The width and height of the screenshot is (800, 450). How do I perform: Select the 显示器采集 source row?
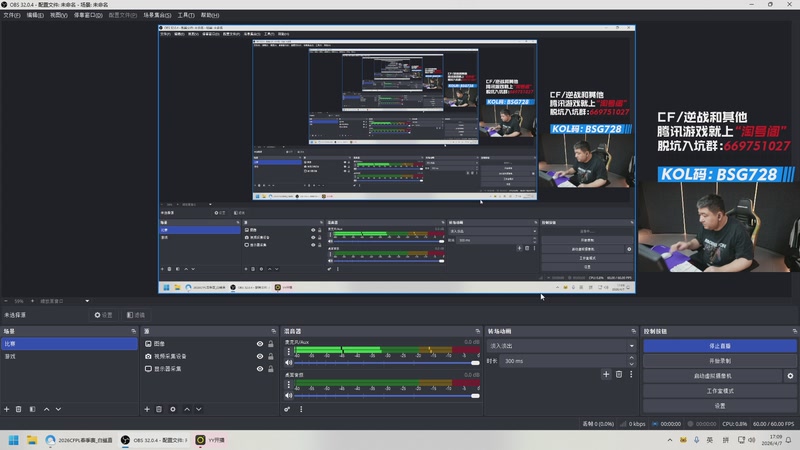tap(209, 368)
